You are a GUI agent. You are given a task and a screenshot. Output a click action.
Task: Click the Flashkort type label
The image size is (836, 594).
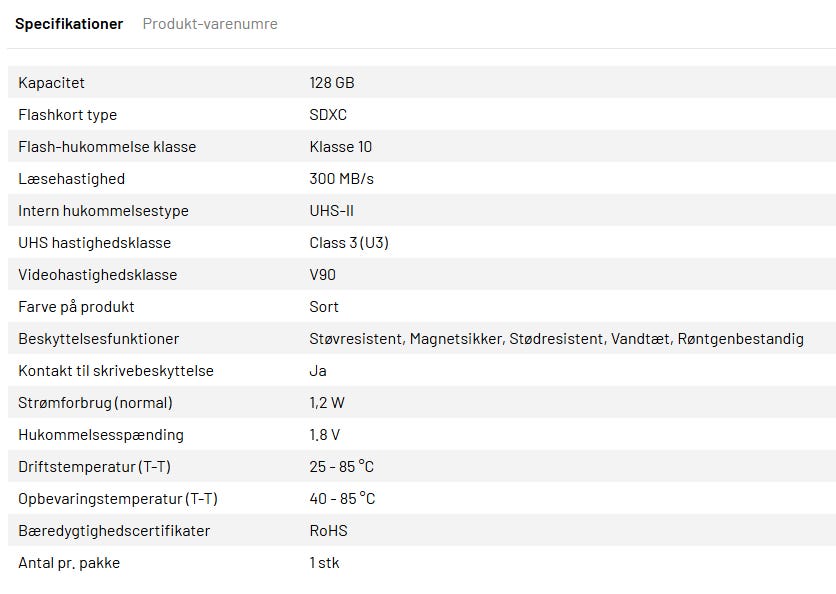[67, 115]
